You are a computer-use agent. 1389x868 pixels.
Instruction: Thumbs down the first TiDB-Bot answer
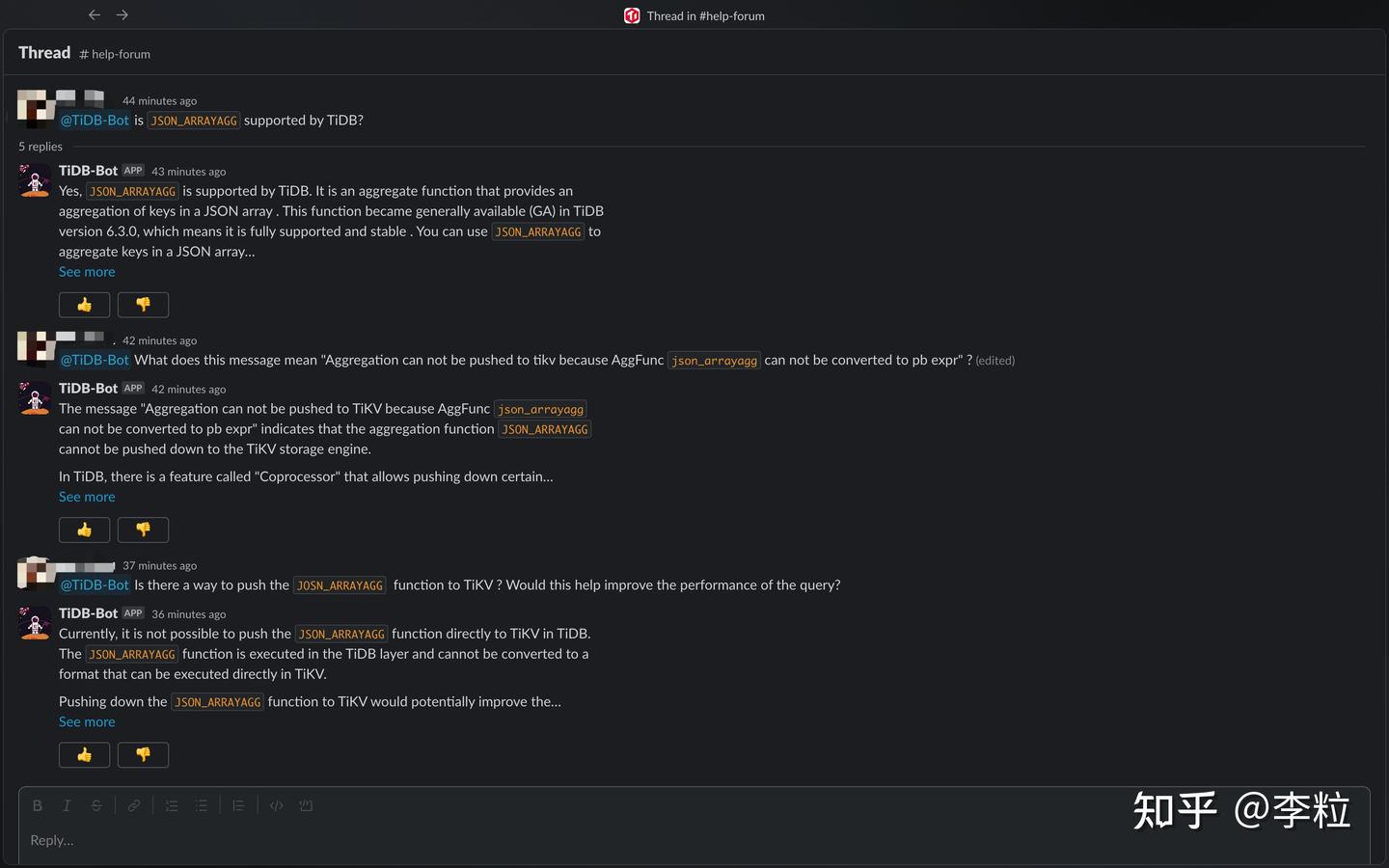point(143,305)
